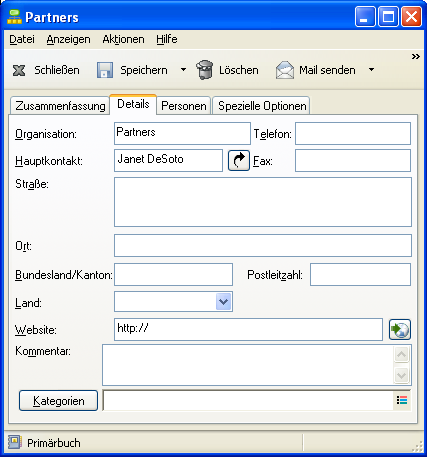Click the Mail senden envelope icon
Screen dimensions: 427x457
pyautogui.click(x=285, y=70)
